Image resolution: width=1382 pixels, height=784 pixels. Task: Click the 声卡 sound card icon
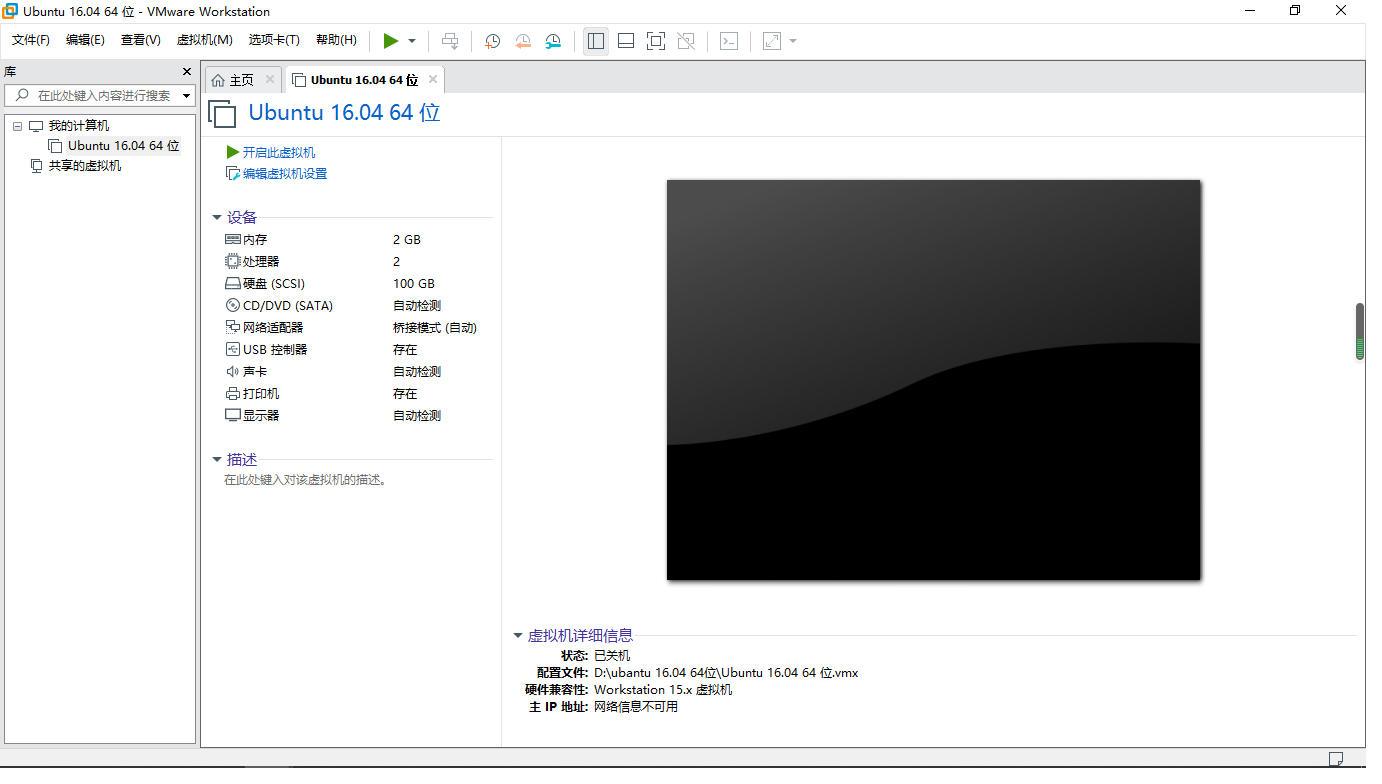pyautogui.click(x=233, y=372)
